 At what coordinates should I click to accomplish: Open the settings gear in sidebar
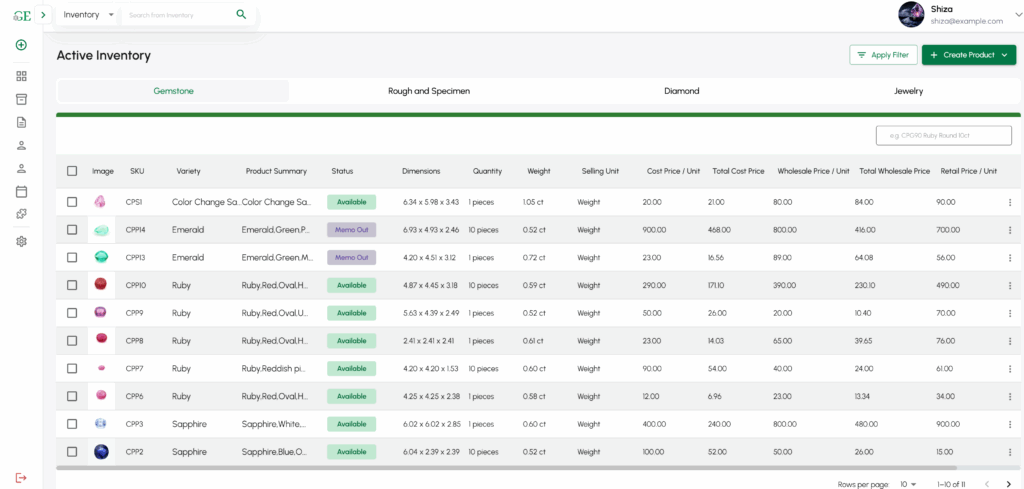(21, 241)
